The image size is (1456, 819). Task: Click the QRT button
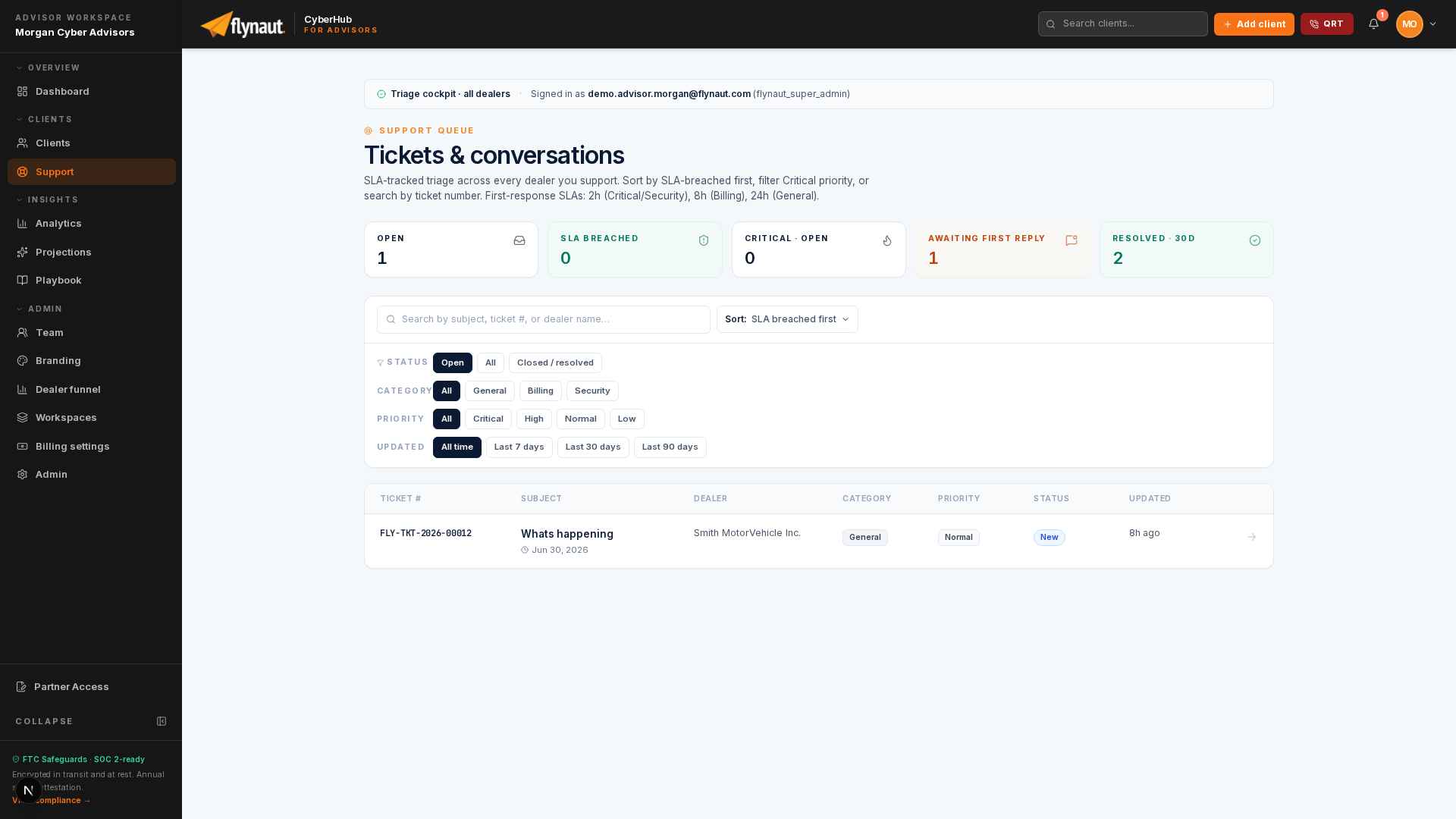coord(1326,24)
